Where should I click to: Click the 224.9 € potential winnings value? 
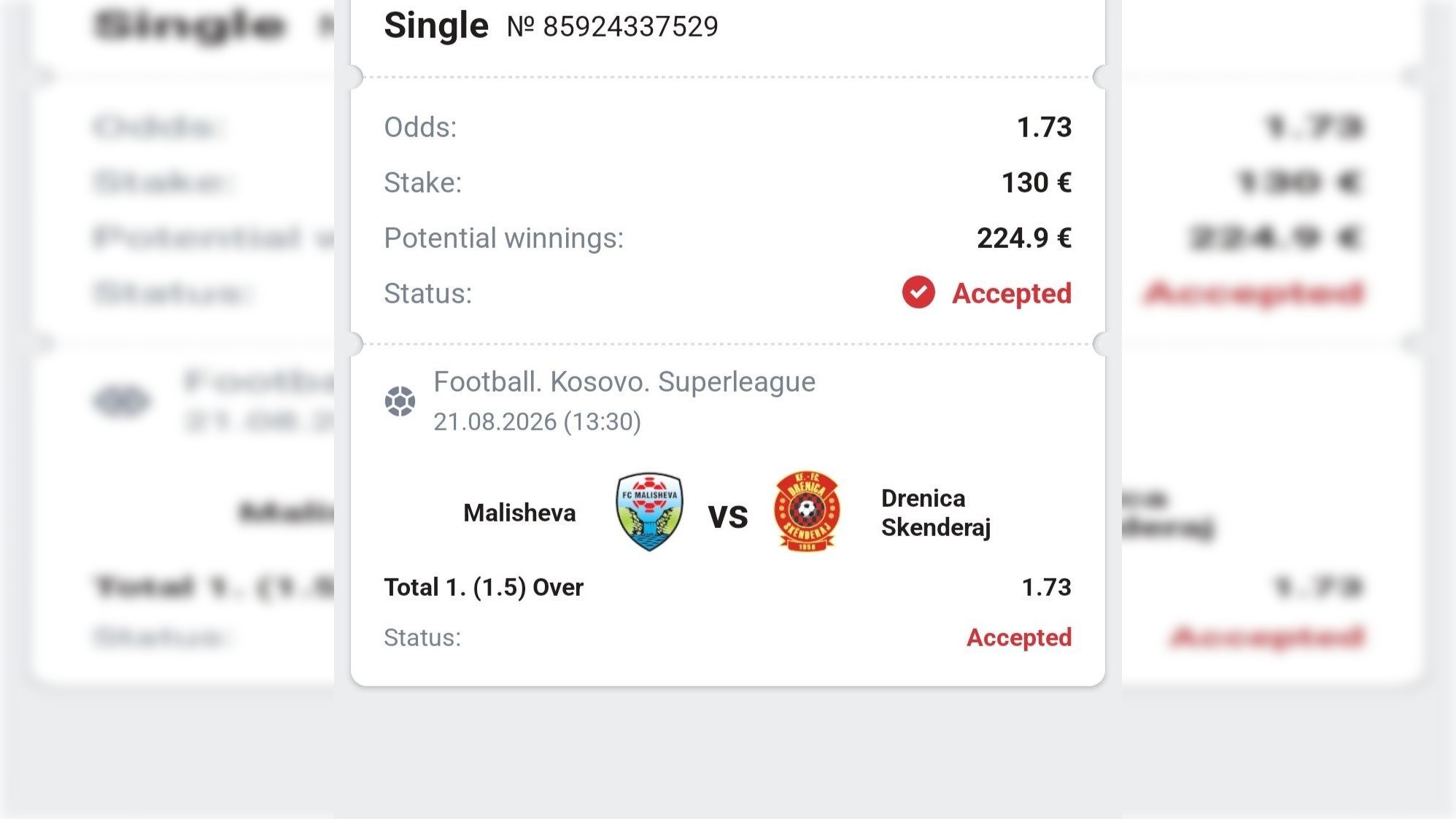tap(1024, 238)
